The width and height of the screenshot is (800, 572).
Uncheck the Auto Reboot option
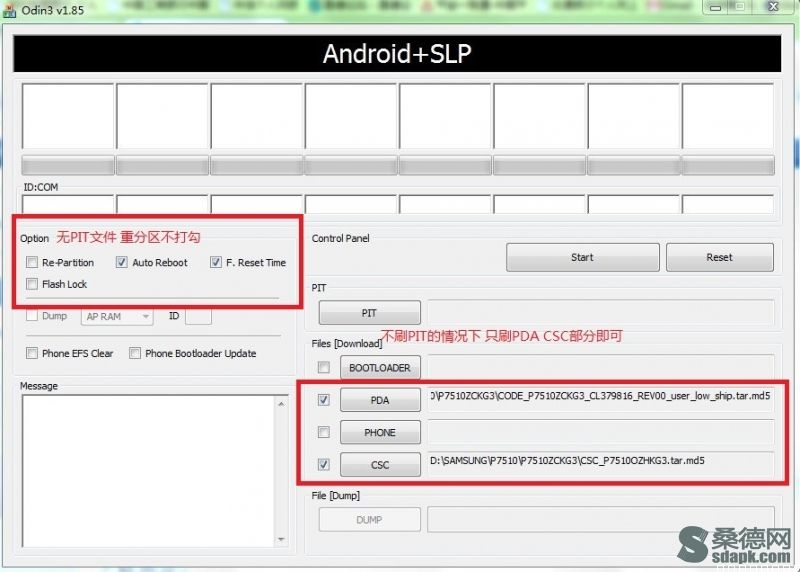(x=121, y=262)
